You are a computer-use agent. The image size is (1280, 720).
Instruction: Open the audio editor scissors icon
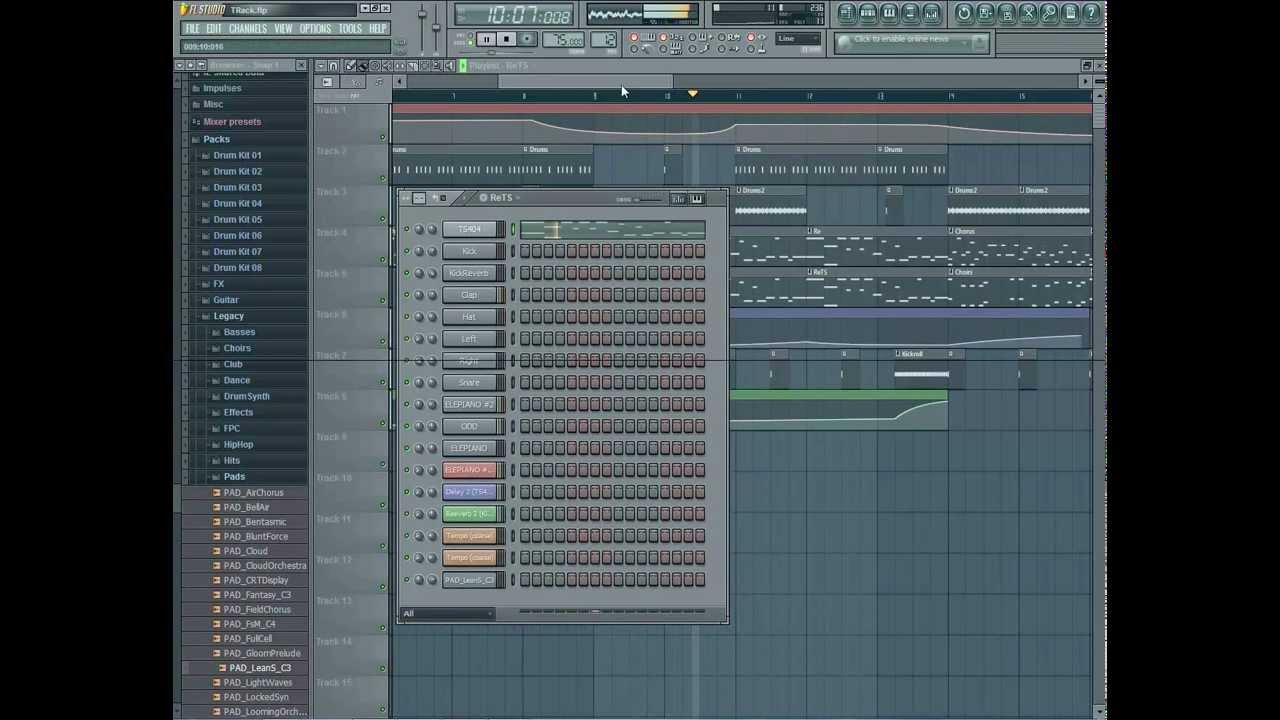click(x=1028, y=13)
